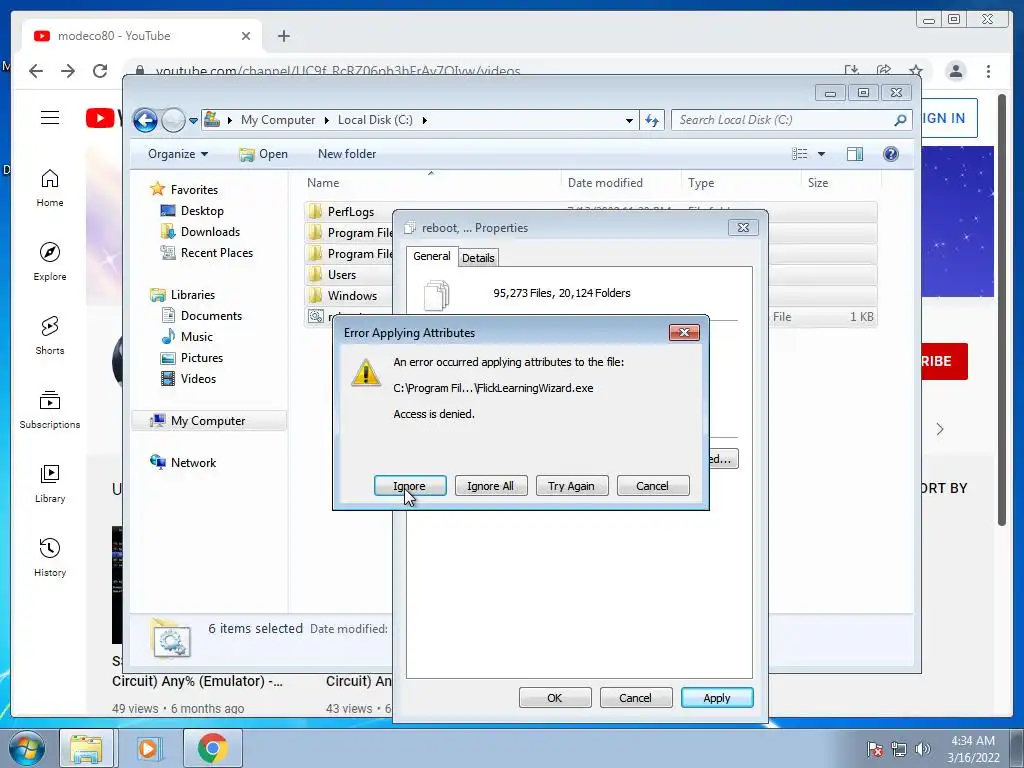Open Music library
The height and width of the screenshot is (768, 1024).
coord(196,336)
